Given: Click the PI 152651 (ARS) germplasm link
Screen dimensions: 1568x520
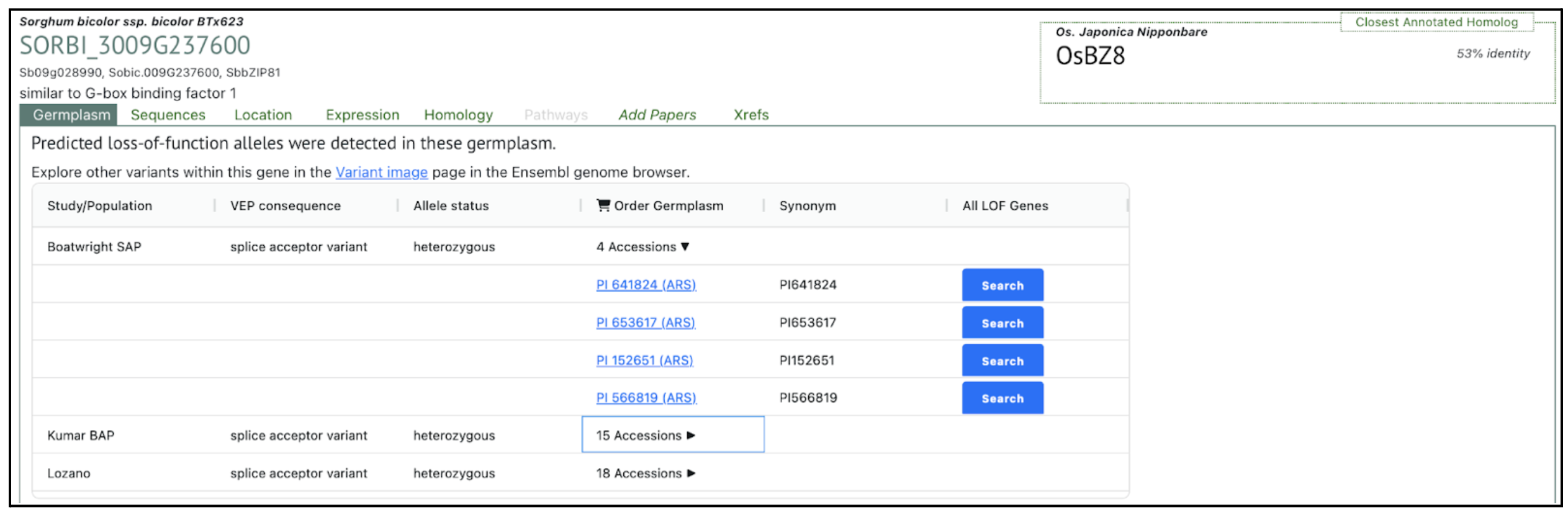Looking at the screenshot, I should (644, 361).
